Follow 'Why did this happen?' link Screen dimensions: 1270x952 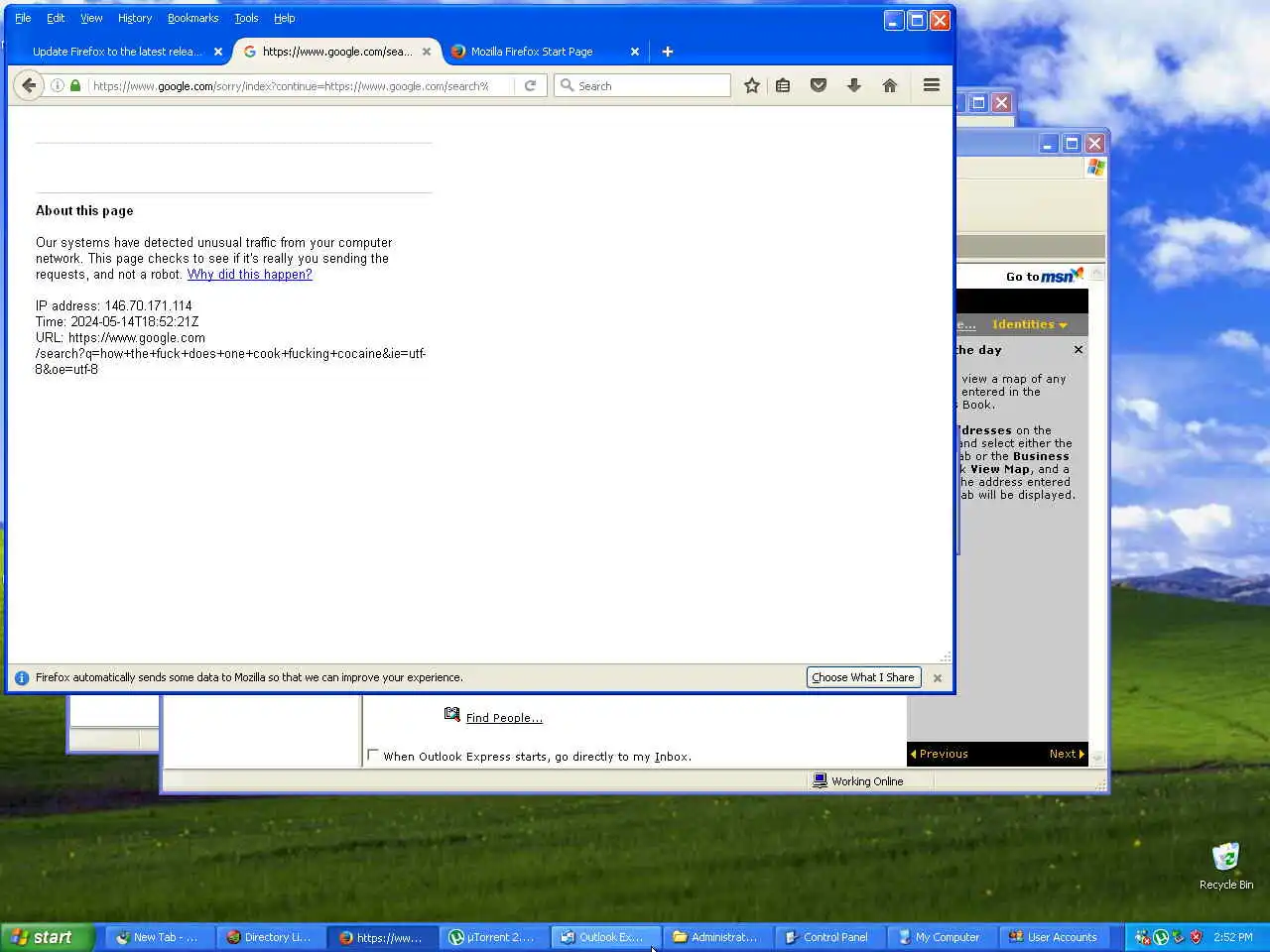pyautogui.click(x=249, y=275)
